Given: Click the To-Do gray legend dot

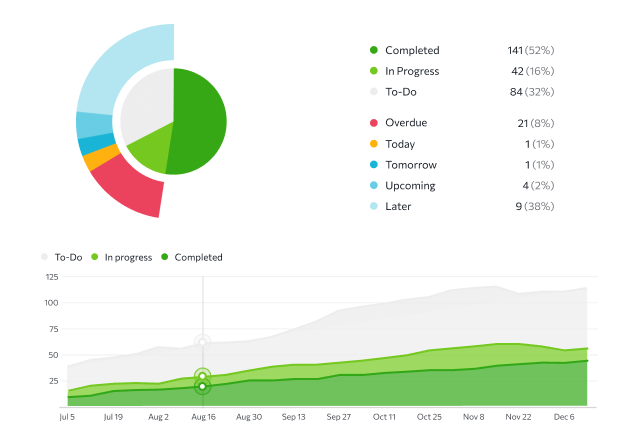Looking at the screenshot, I should pyautogui.click(x=374, y=92).
